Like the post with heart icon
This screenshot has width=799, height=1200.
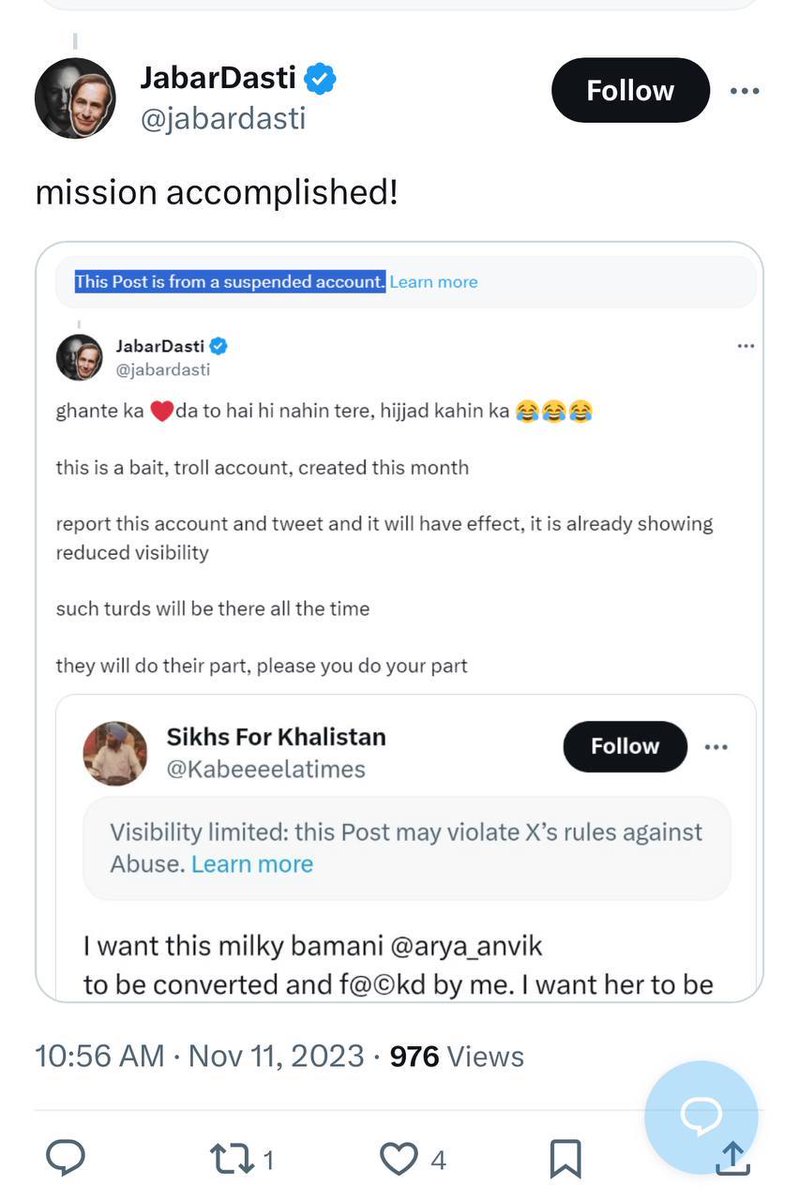pos(399,1159)
